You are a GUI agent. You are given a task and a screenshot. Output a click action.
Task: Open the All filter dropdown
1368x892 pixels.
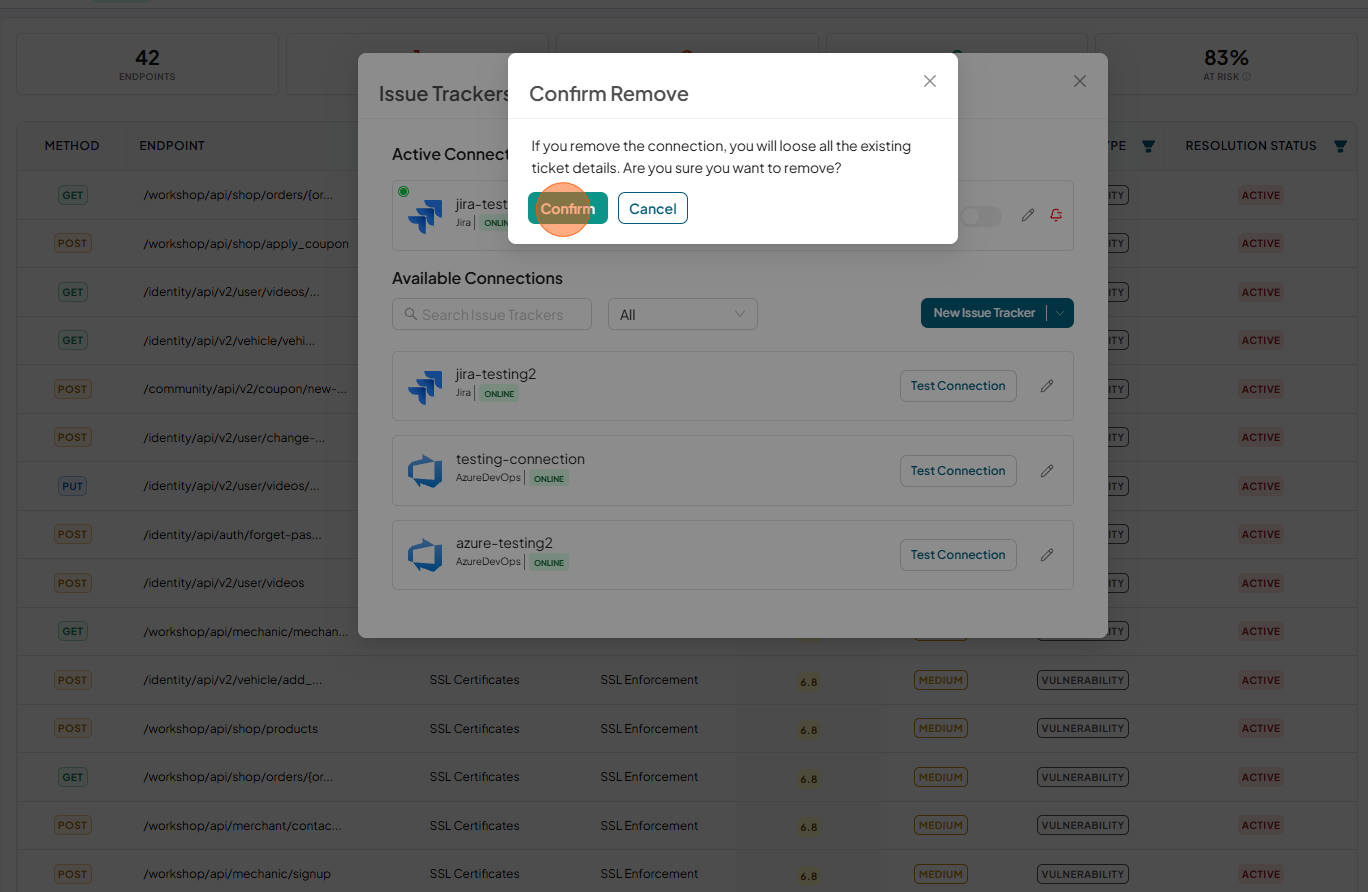pos(683,314)
